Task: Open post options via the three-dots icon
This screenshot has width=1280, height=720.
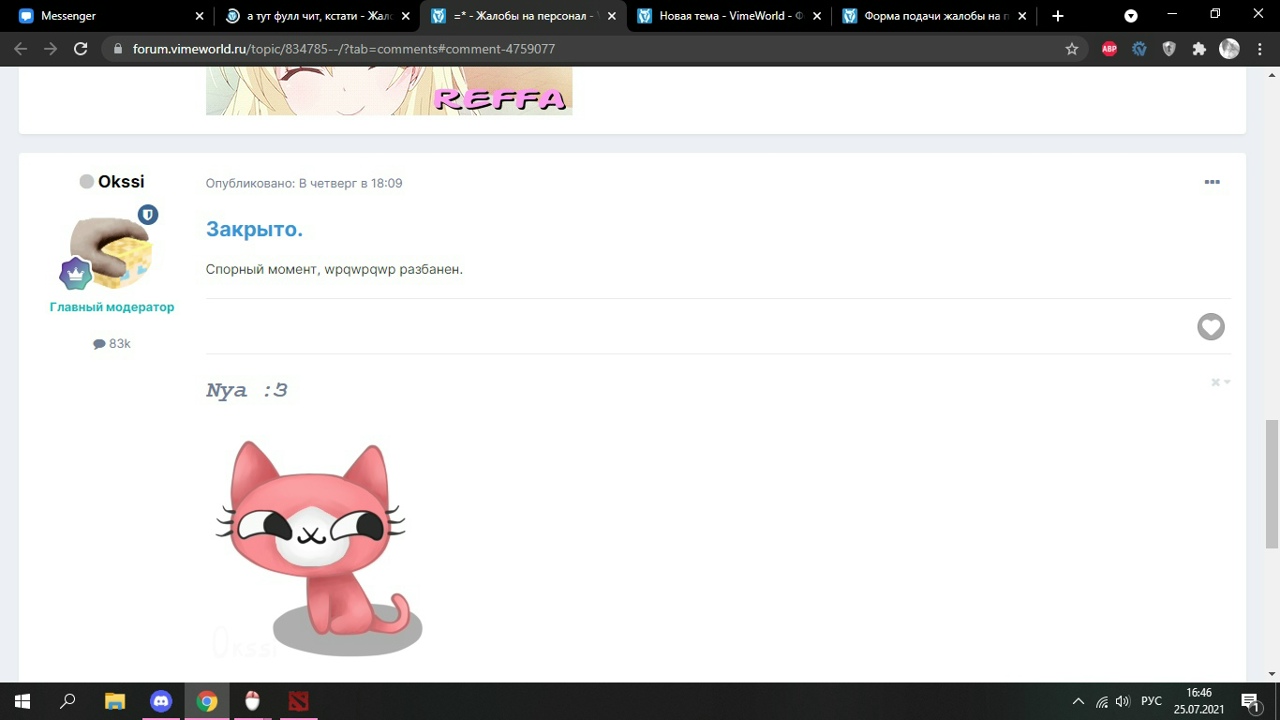Action: point(1212,182)
